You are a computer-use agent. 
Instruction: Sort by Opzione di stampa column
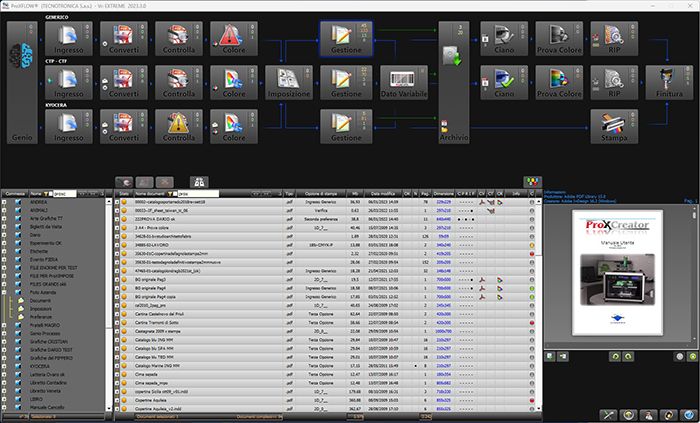[x=321, y=194]
